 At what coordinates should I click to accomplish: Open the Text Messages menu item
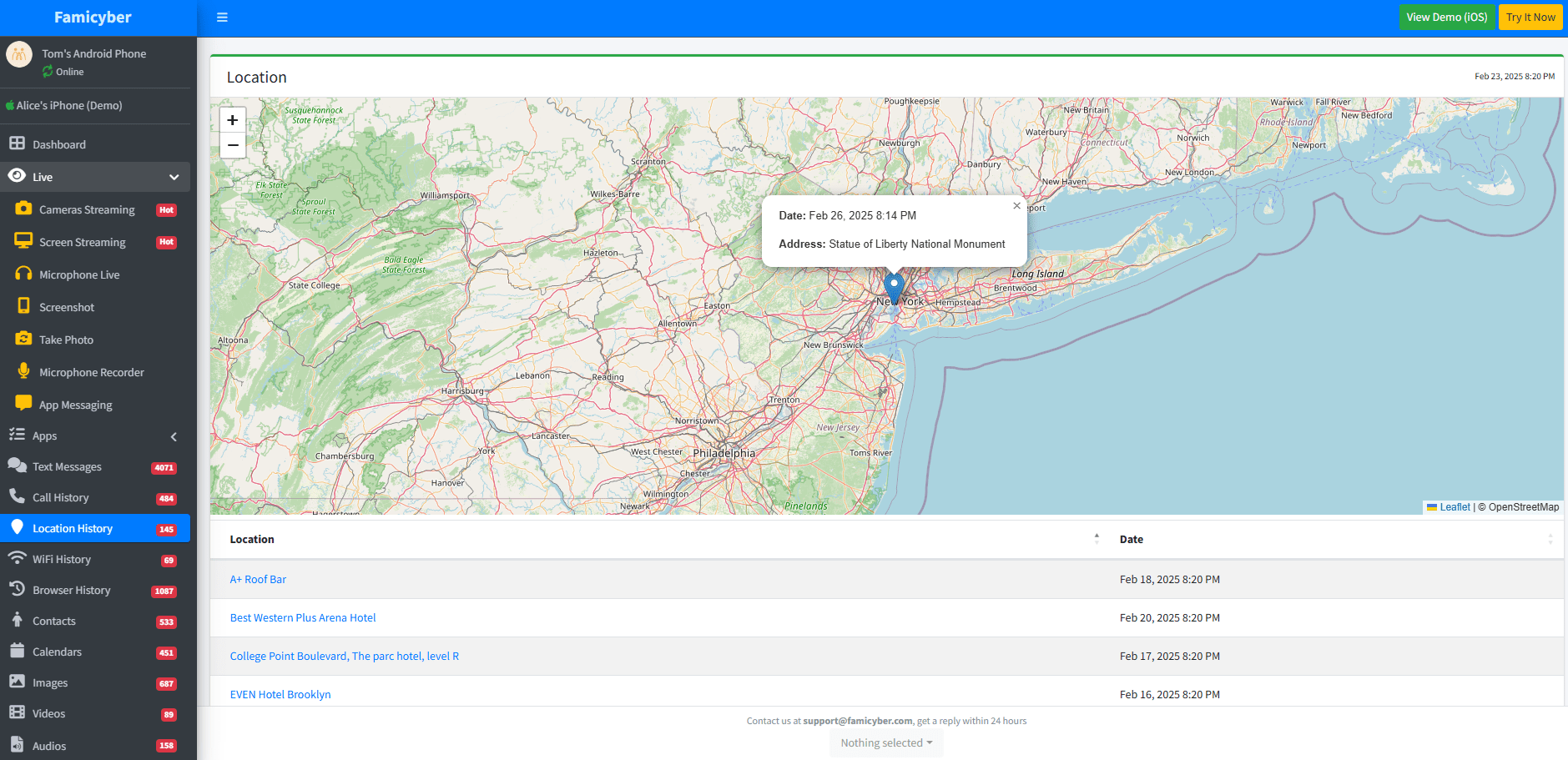tap(95, 466)
